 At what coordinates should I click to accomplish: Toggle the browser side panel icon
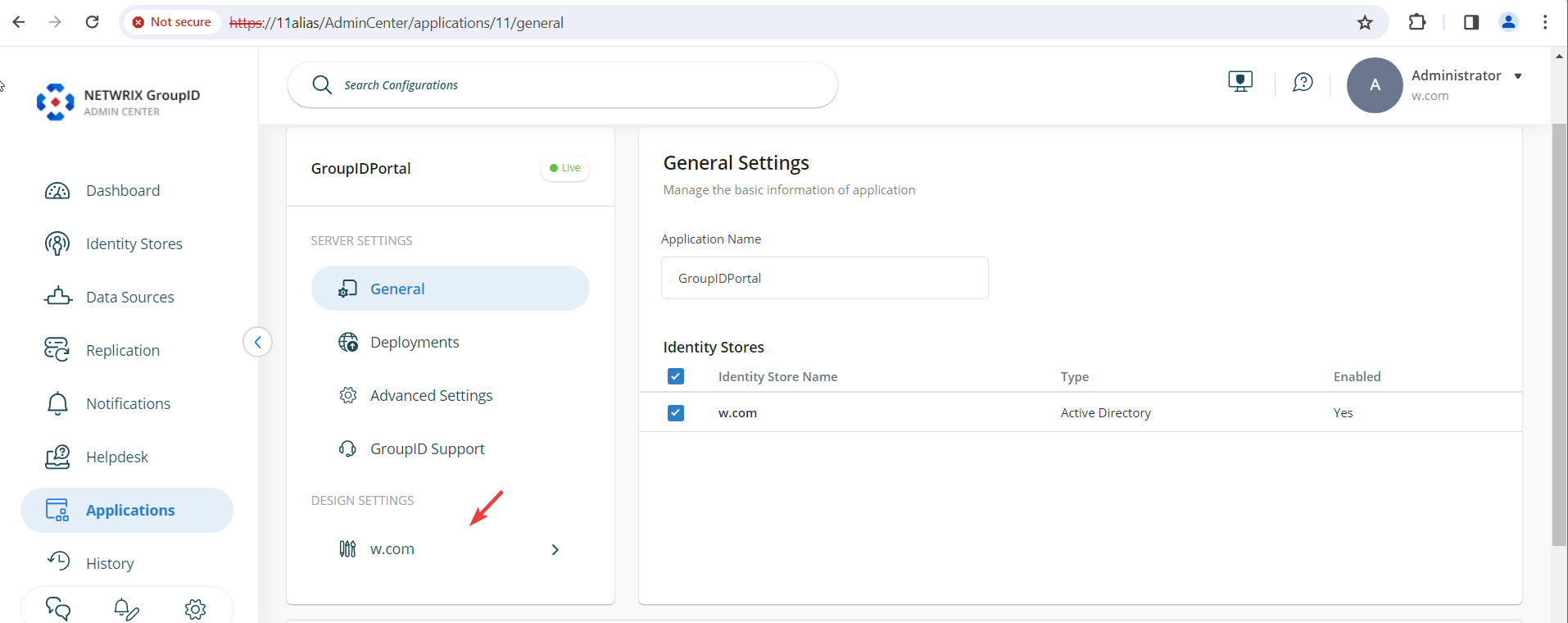click(x=1471, y=22)
